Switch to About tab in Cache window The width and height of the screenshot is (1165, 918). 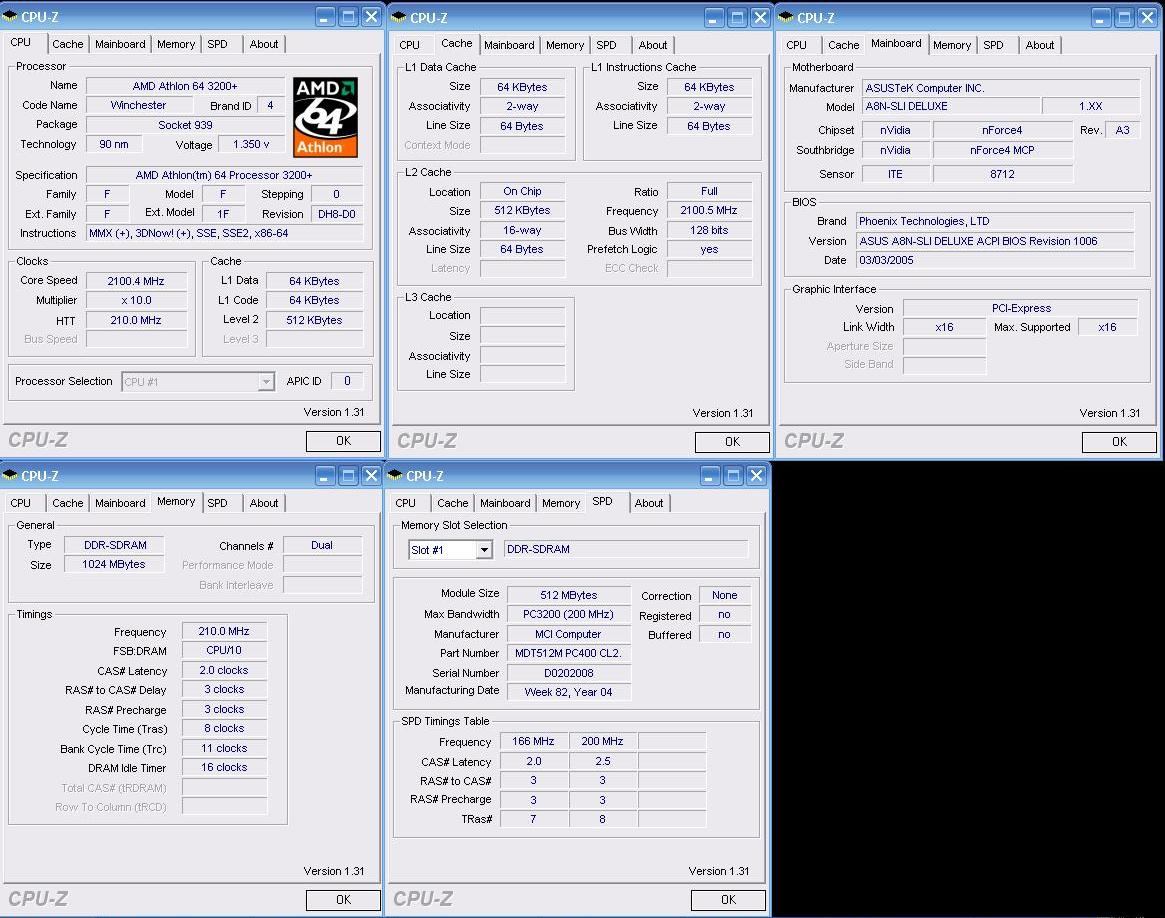[x=652, y=45]
